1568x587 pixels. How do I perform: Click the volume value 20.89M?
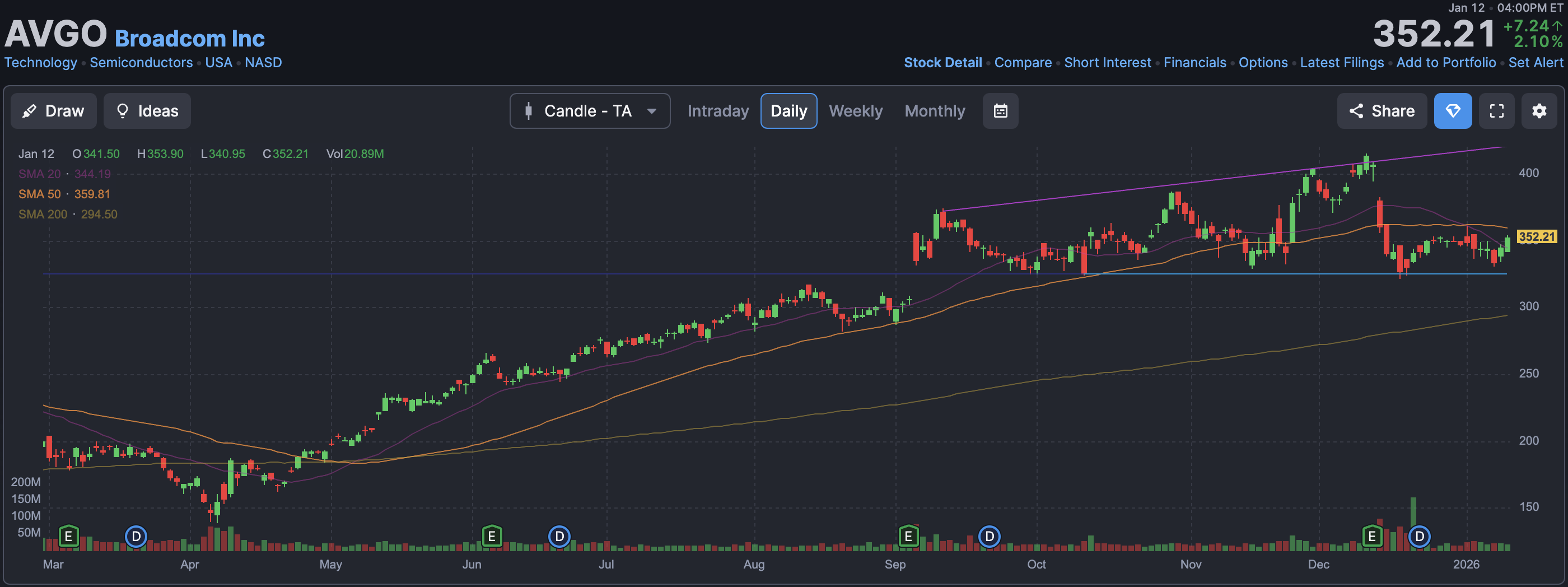point(364,154)
